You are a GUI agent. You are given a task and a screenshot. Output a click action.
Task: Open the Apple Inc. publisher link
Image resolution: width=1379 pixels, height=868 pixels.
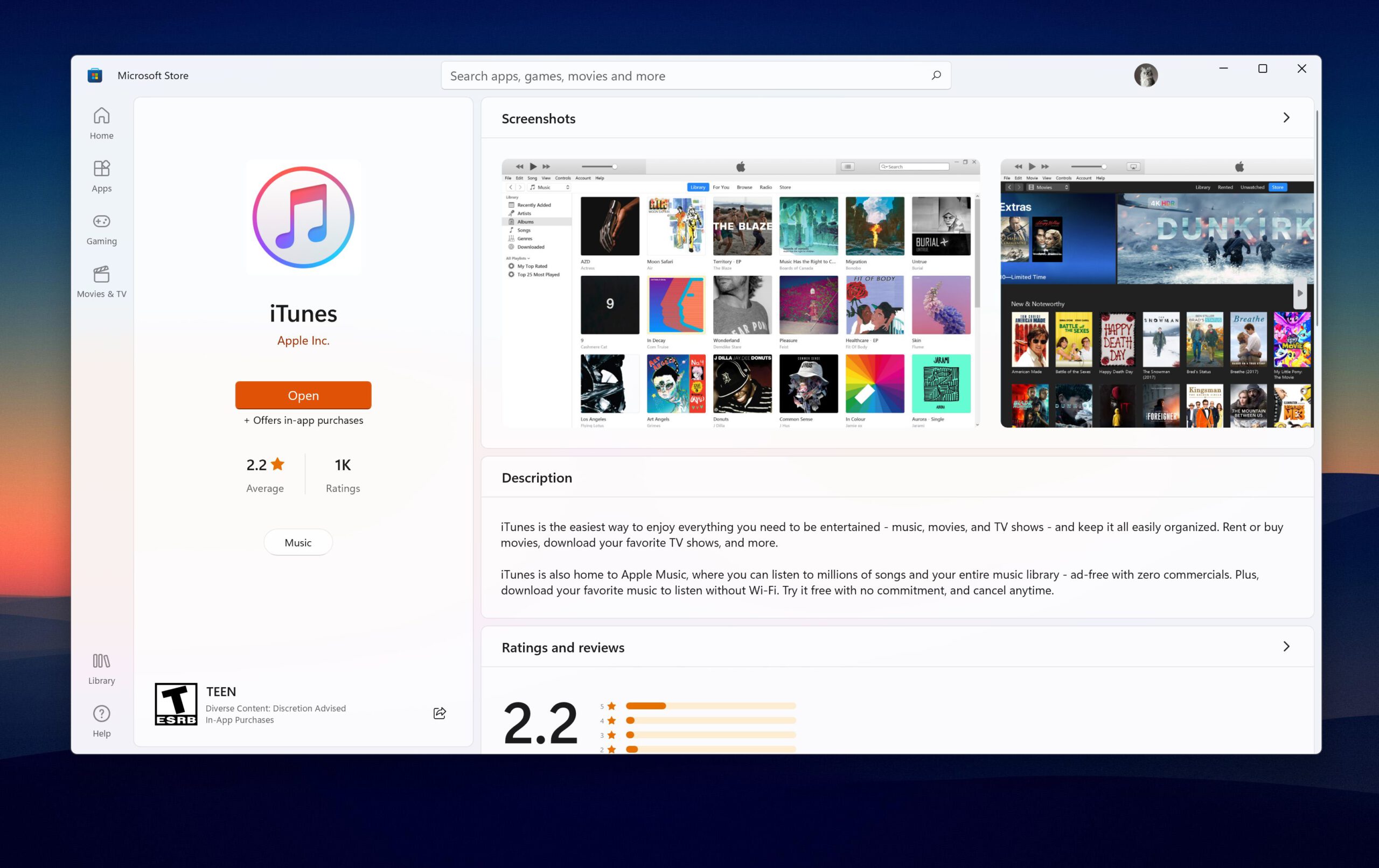(303, 341)
